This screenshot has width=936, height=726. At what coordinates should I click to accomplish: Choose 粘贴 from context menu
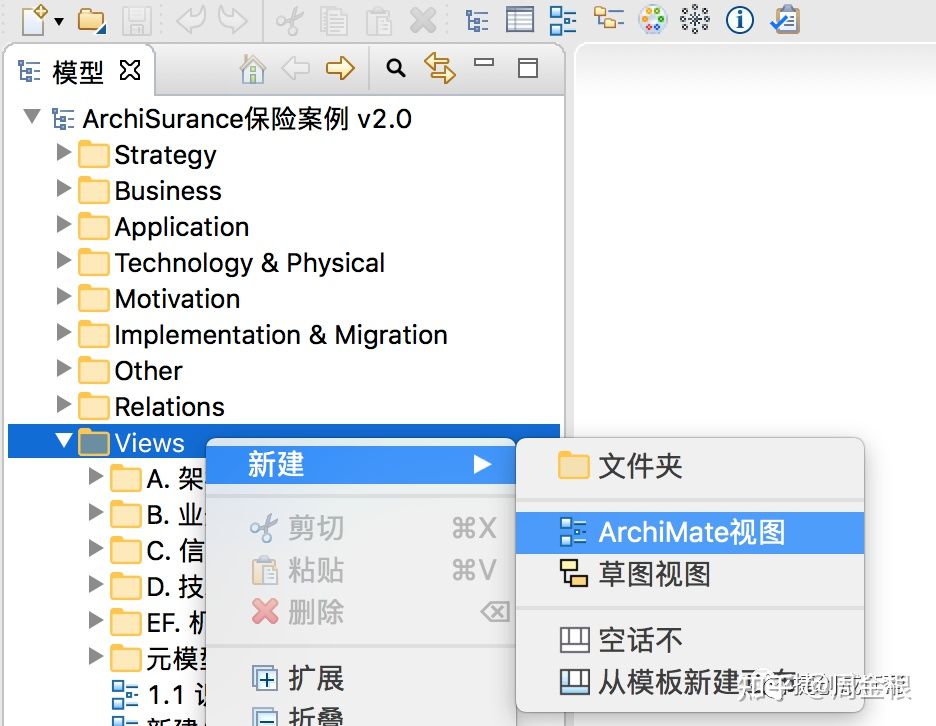coord(361,570)
